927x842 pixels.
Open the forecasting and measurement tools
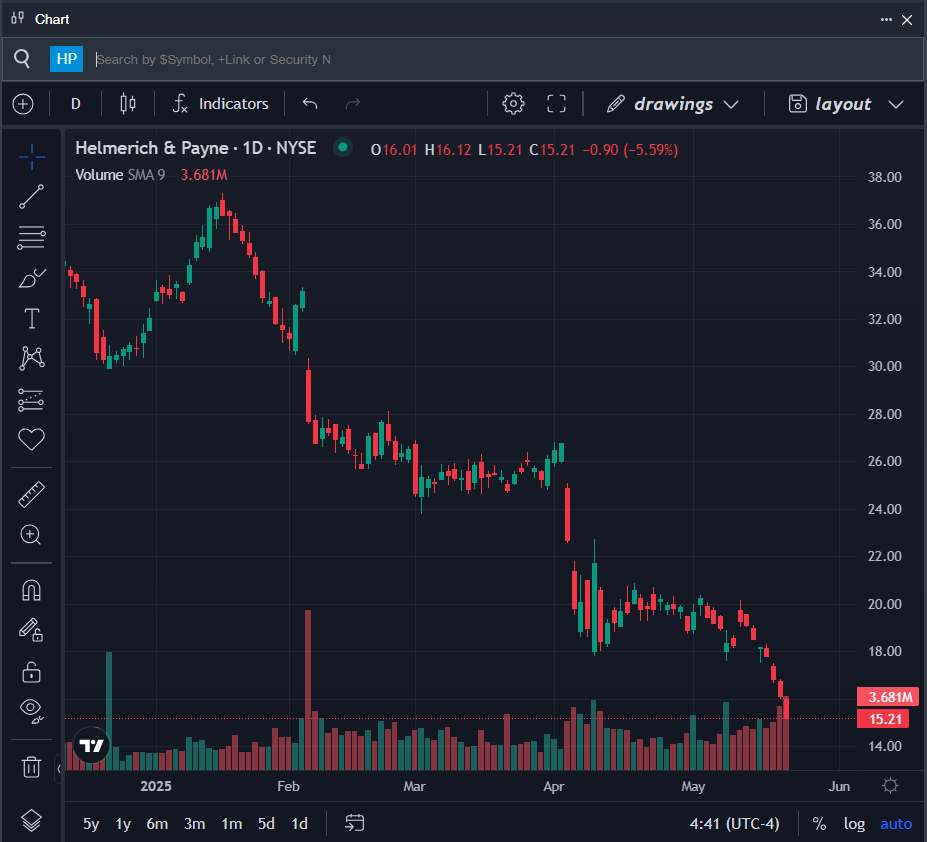pos(31,400)
